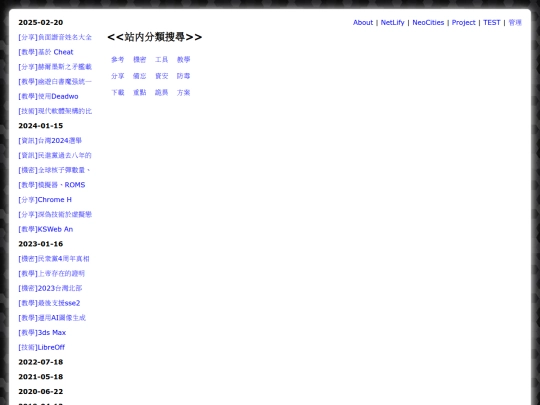Image resolution: width=540 pixels, height=405 pixels.
Task: Open the [資訊]民進黨過去八年 article
Action: coord(55,155)
